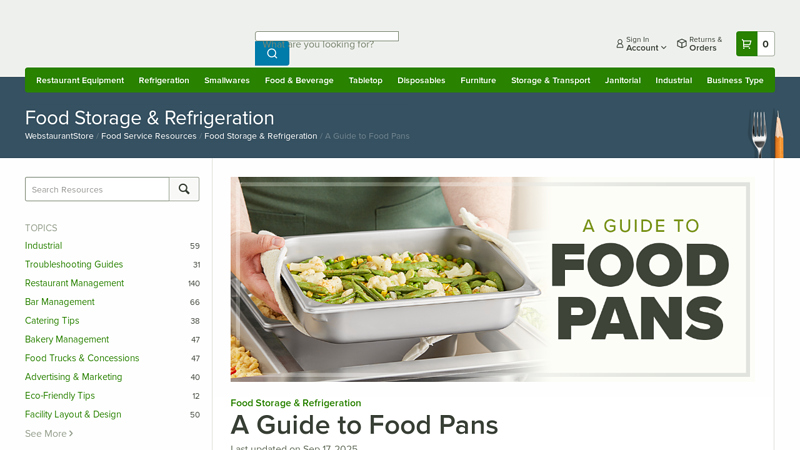Screen dimensions: 800x450
Task: Expand the Sign In Account dropdown
Action: (x=646, y=44)
